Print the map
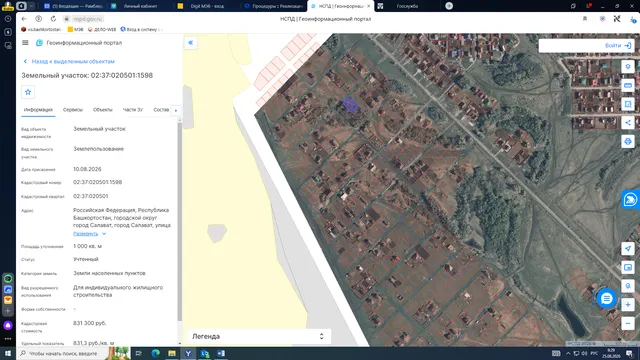Image resolution: width=640 pixels, height=360 pixels. click(627, 141)
